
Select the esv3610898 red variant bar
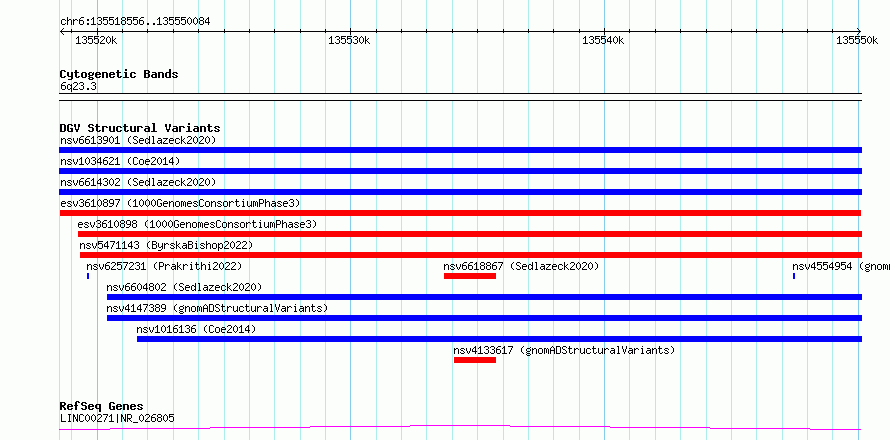470,234
